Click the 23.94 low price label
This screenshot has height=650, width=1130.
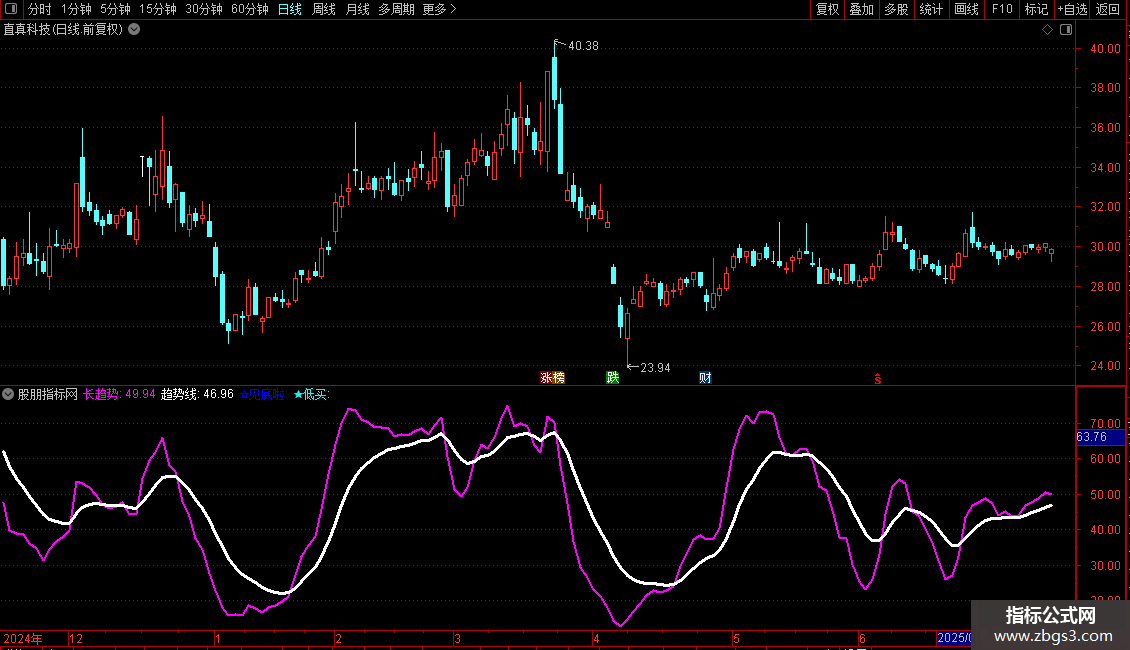point(655,368)
